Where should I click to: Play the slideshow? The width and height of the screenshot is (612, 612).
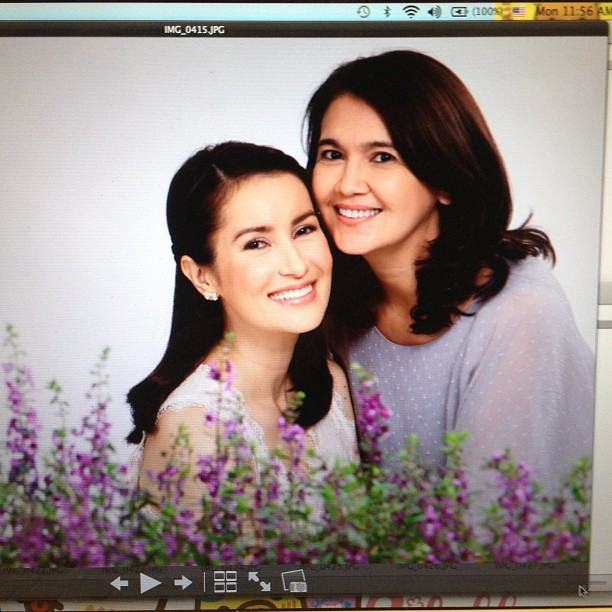[150, 583]
